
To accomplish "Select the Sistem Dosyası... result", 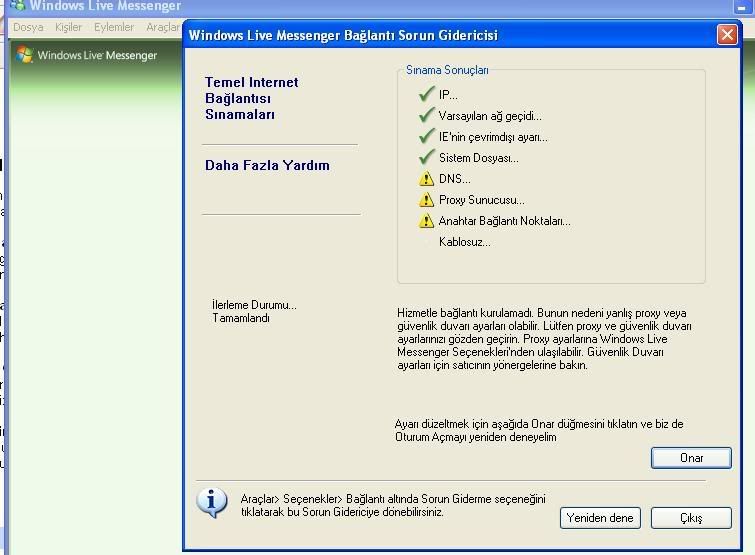I will (x=479, y=158).
